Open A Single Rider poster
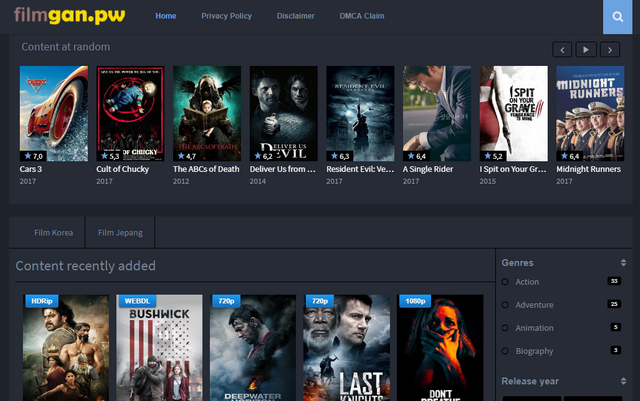 437,114
